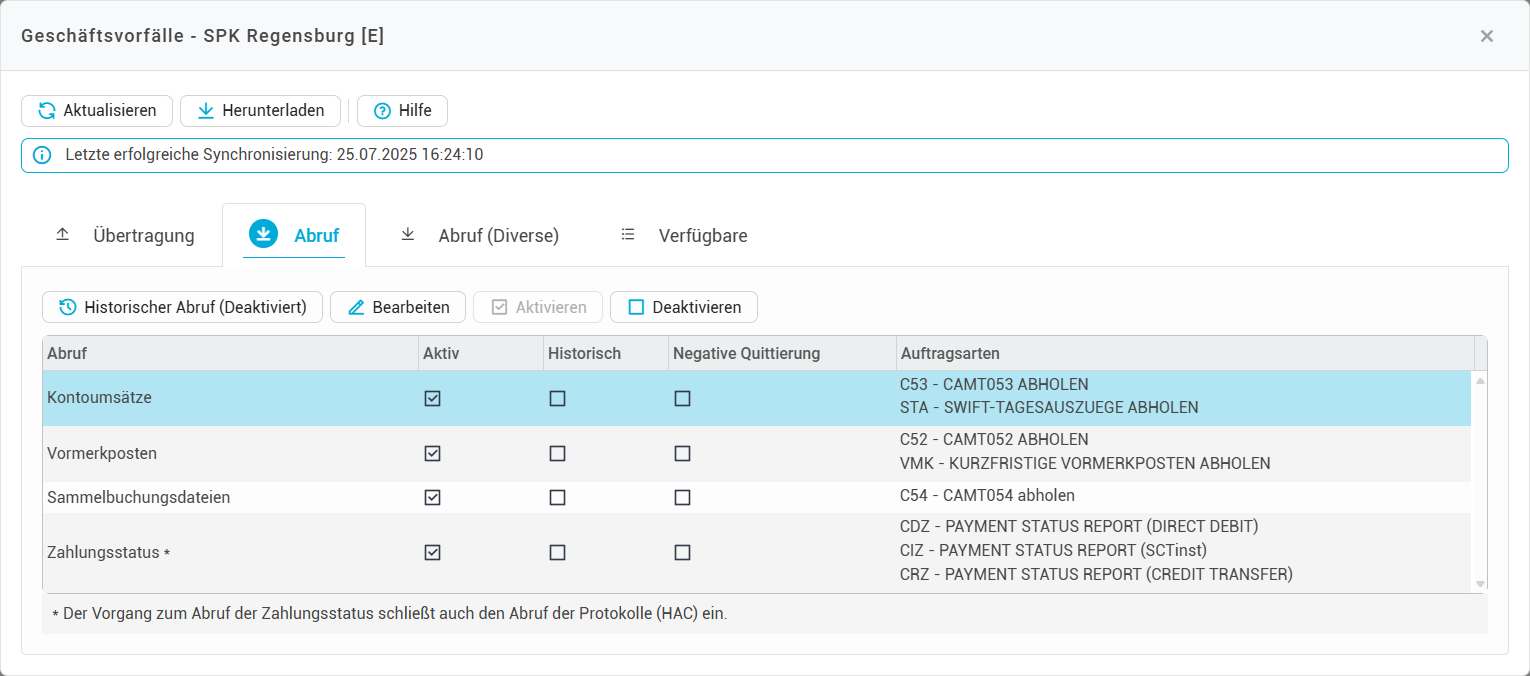Click the Bearbeiten pencil icon
The image size is (1530, 676).
coord(356,307)
